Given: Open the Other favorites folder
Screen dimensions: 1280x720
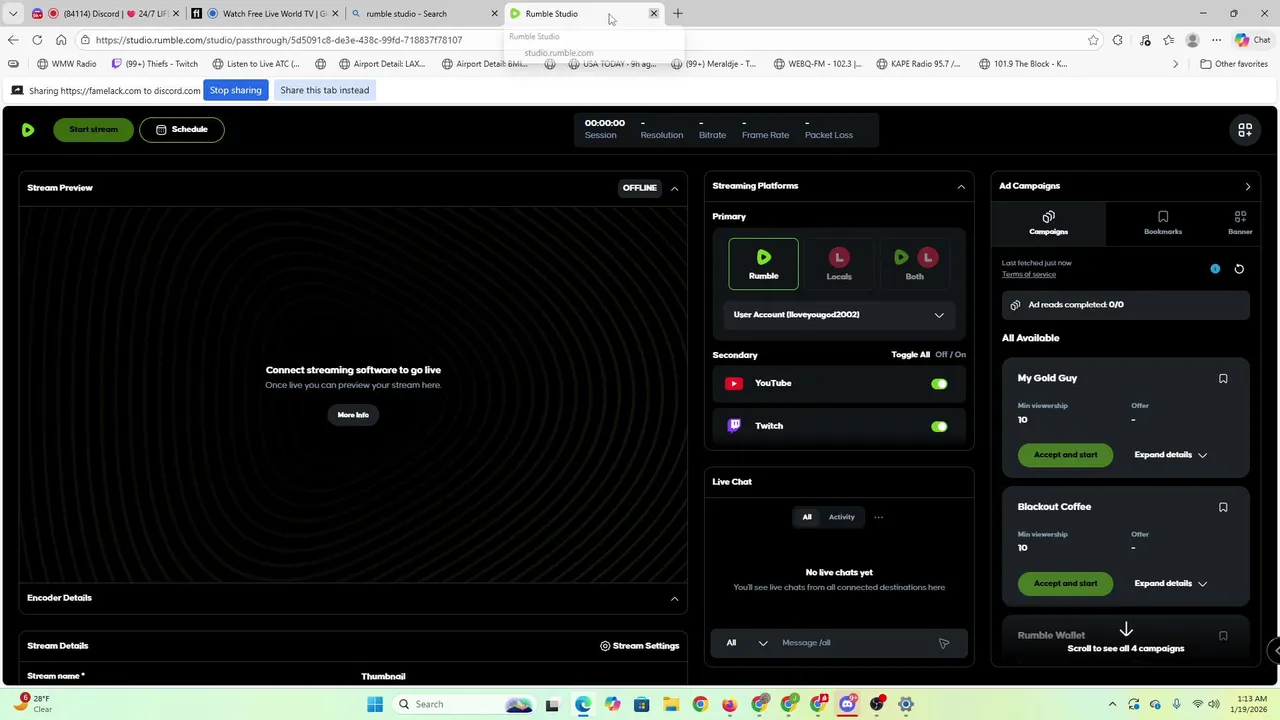Looking at the screenshot, I should [1234, 64].
